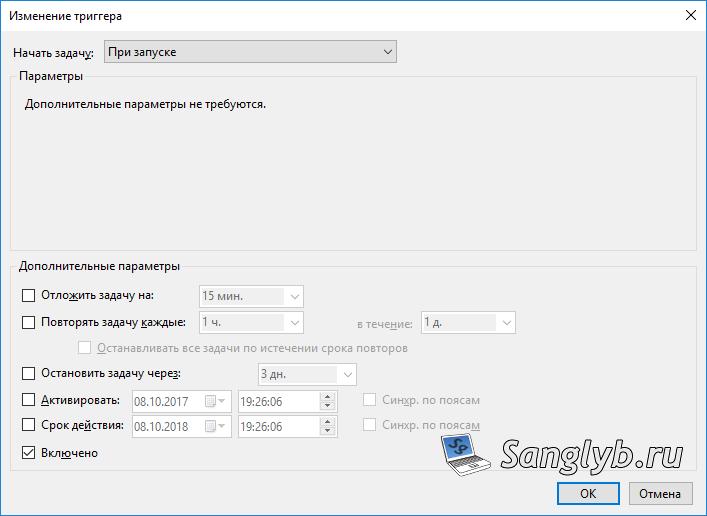Click the 'Параметры' group heading

click(51, 76)
